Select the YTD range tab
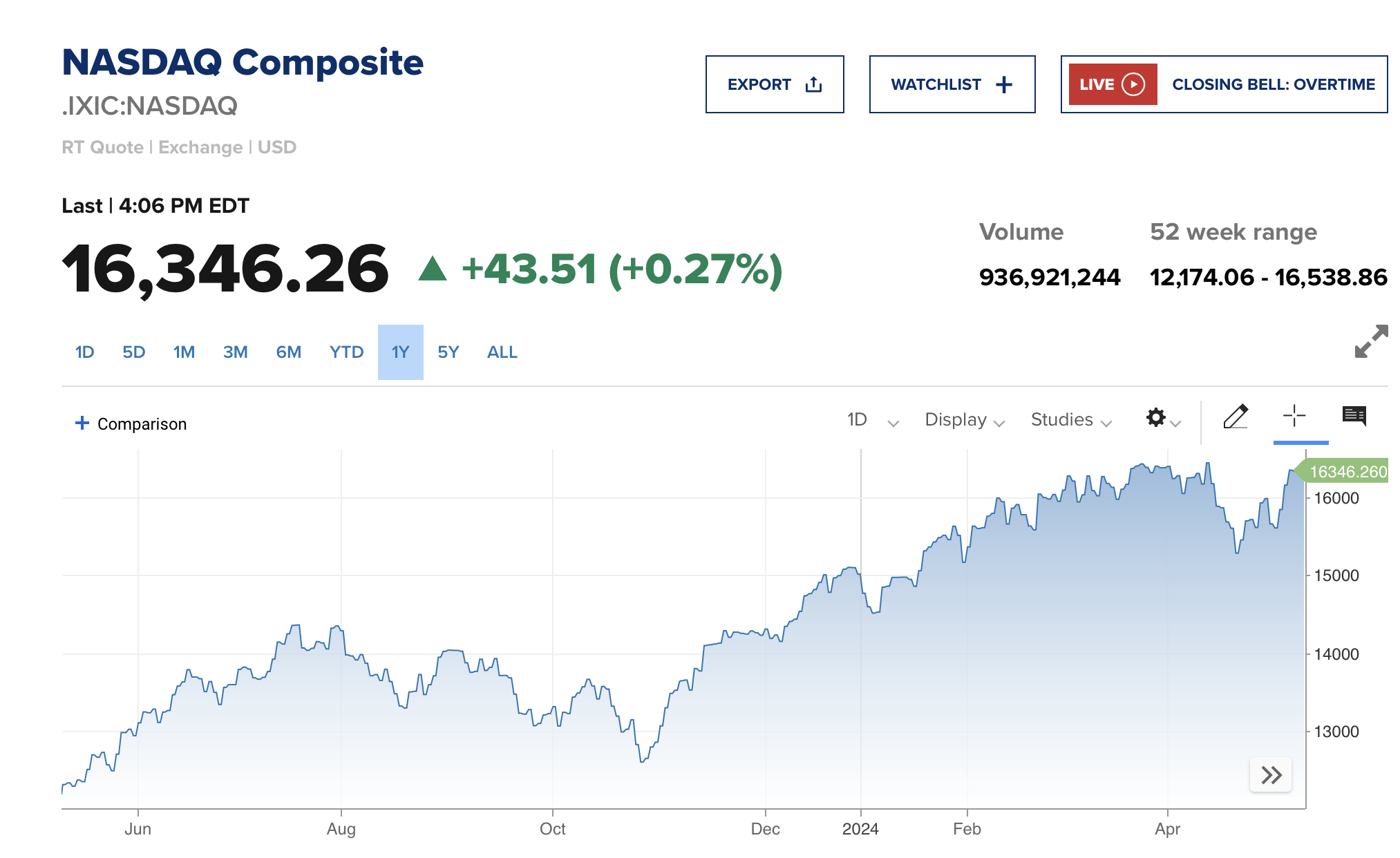1400x858 pixels. click(x=346, y=352)
